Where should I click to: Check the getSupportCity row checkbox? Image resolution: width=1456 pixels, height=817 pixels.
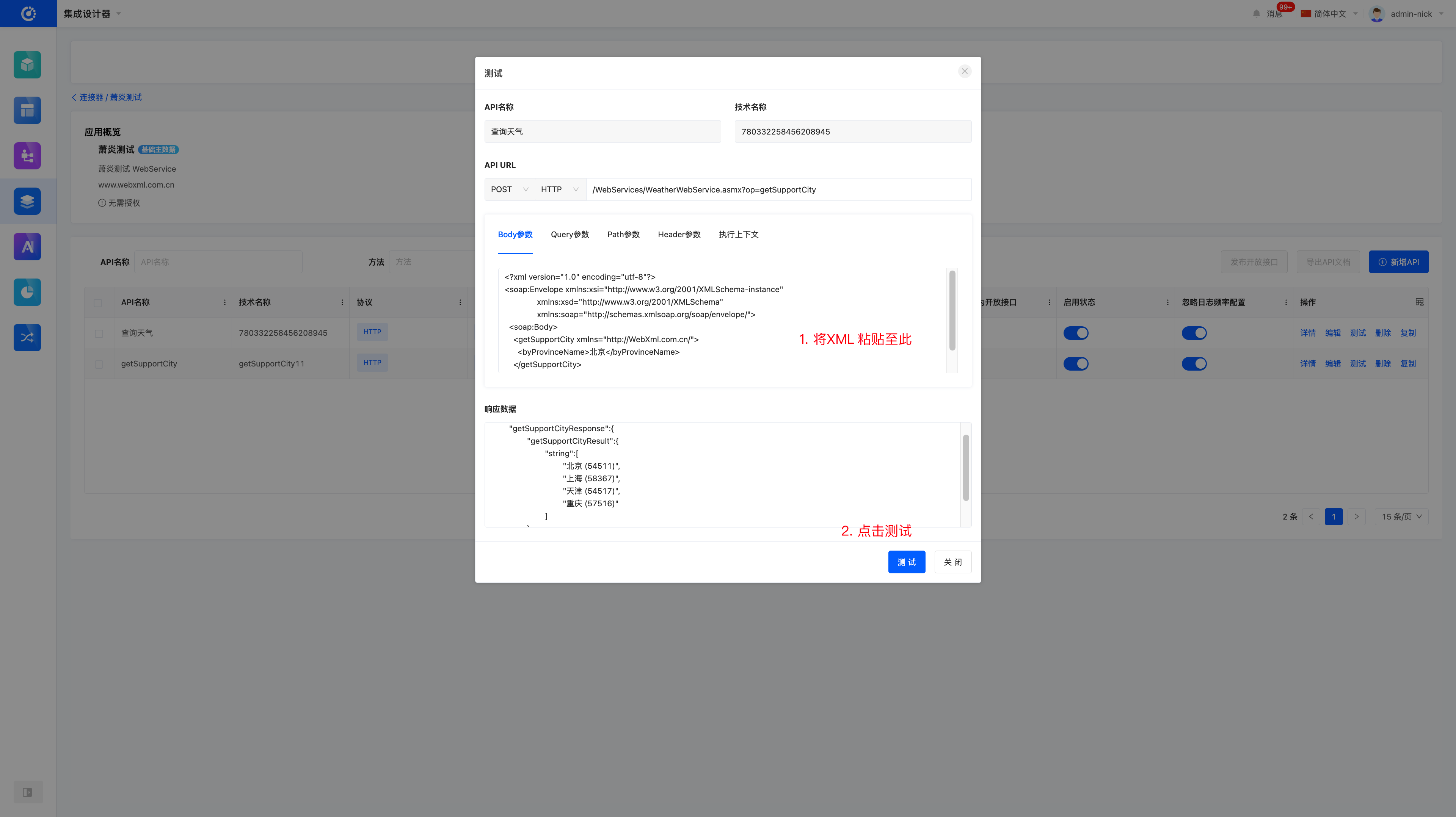point(99,364)
